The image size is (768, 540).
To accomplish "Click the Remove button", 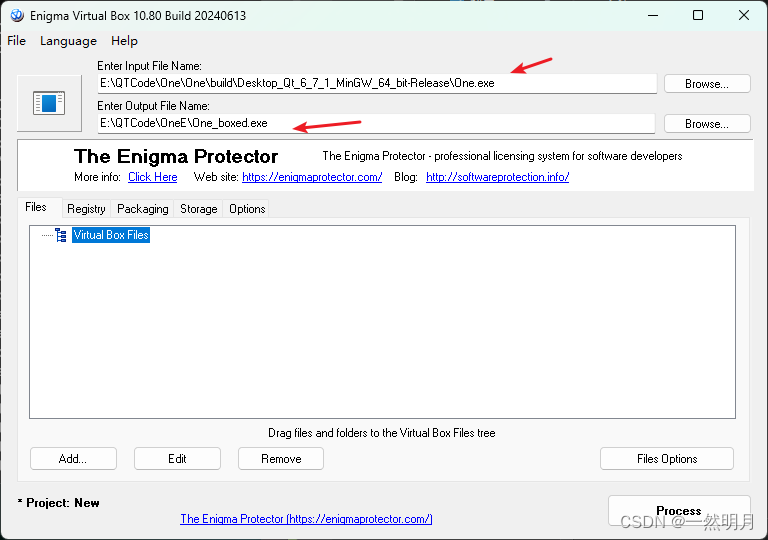I will pyautogui.click(x=281, y=459).
